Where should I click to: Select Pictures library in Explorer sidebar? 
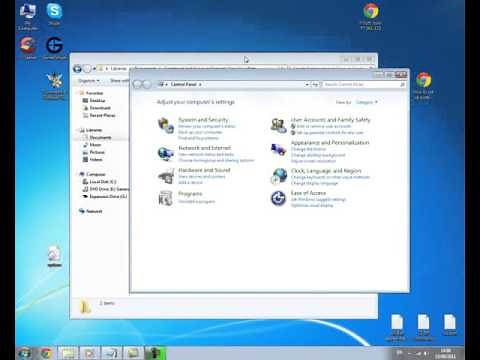pyautogui.click(x=94, y=152)
